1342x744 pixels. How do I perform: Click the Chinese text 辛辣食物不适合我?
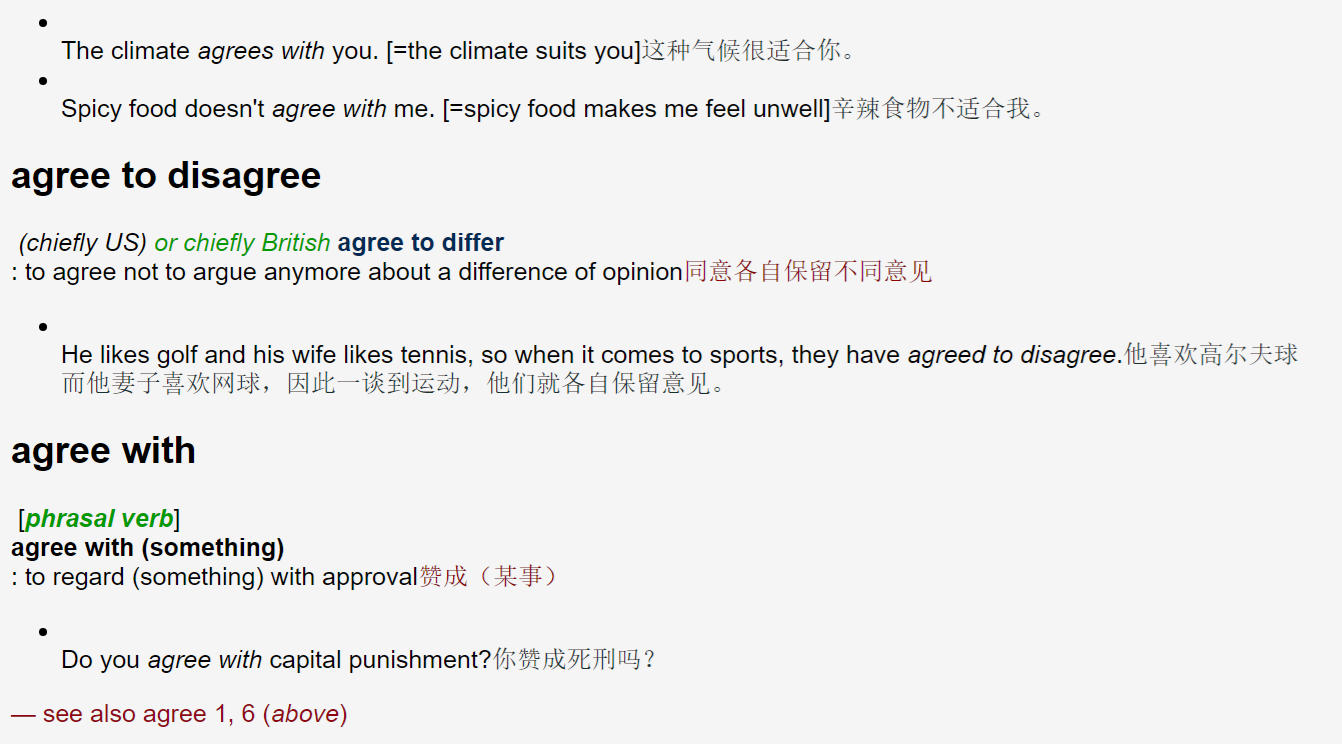click(x=939, y=108)
